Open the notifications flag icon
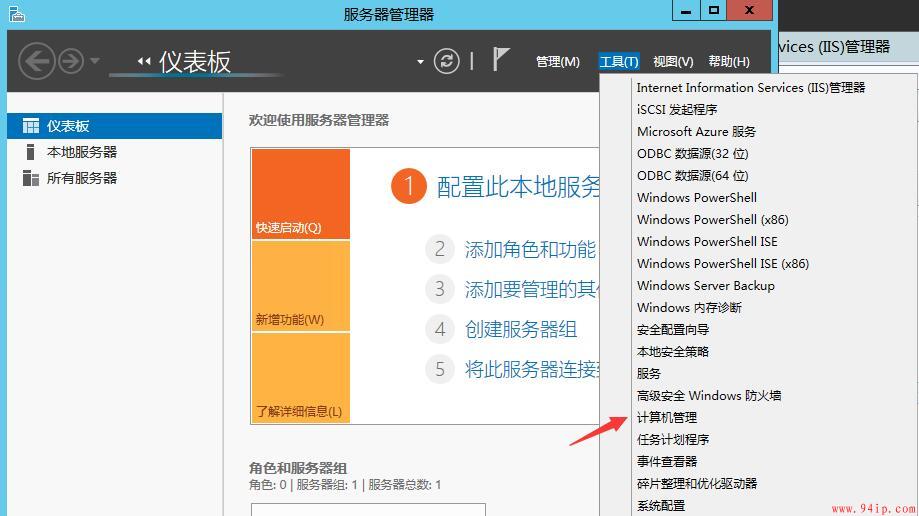This screenshot has height=516, width=919. pyautogui.click(x=500, y=59)
